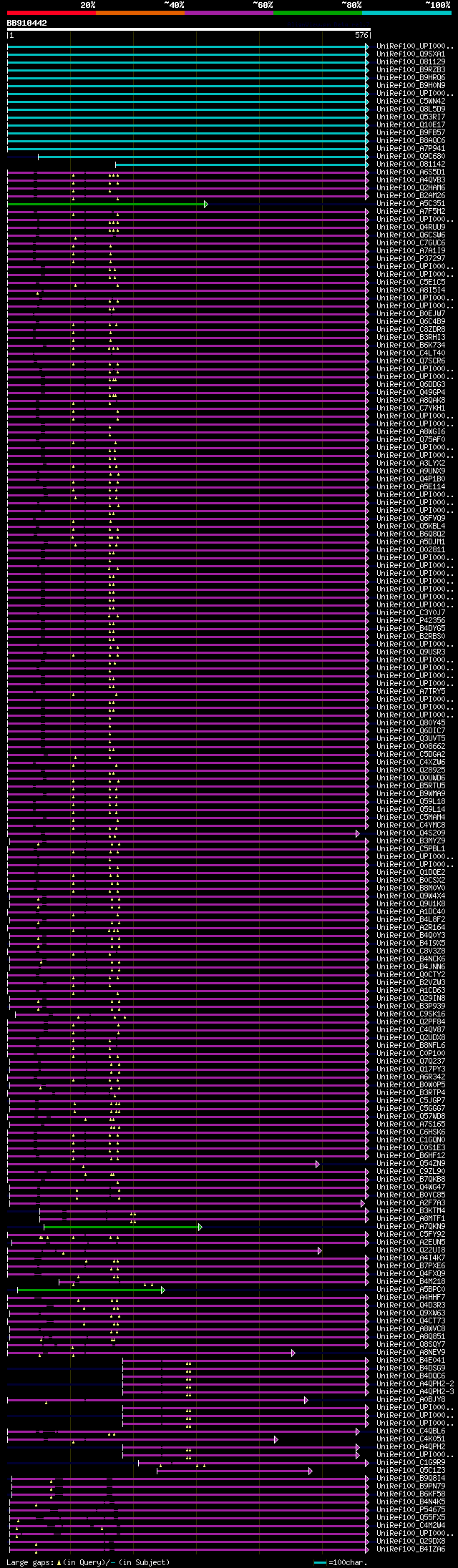This screenshot has width=458, height=1568.
Task: Select the UniRef100_Q4S2O9 label
Action: pyautogui.click(x=411, y=833)
